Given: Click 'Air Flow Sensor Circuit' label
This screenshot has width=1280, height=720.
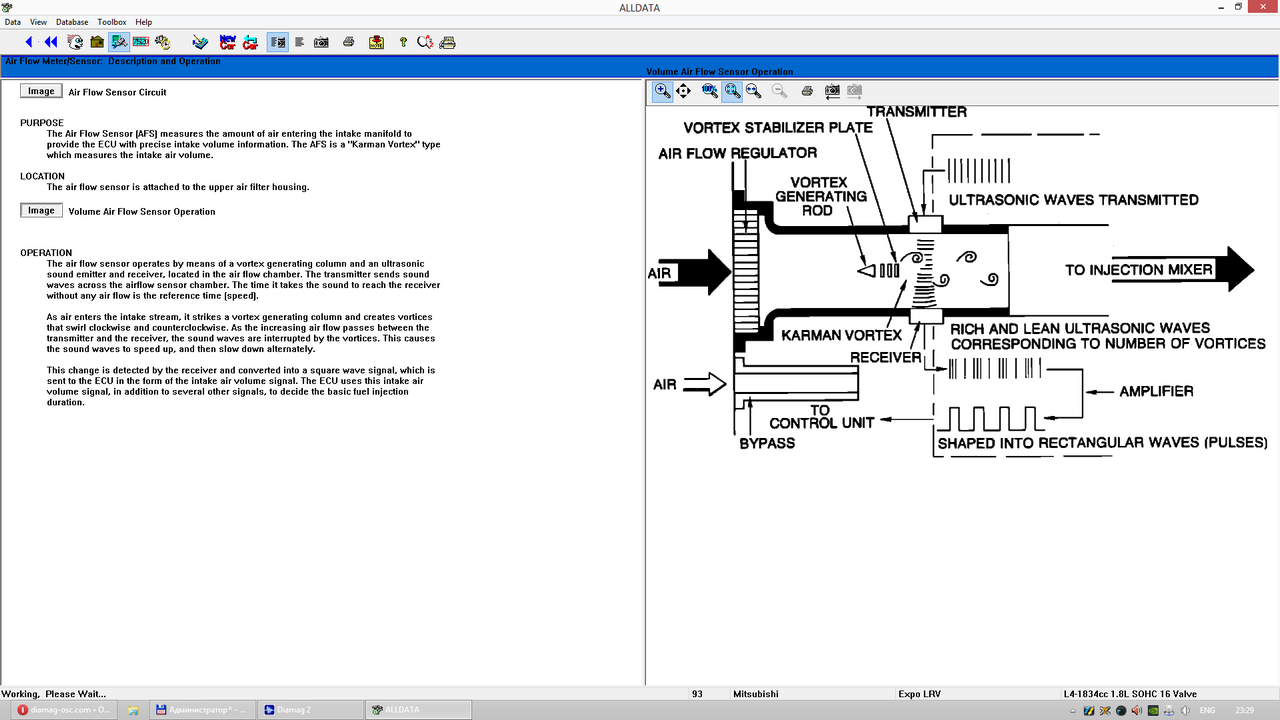Looking at the screenshot, I should point(117,92).
